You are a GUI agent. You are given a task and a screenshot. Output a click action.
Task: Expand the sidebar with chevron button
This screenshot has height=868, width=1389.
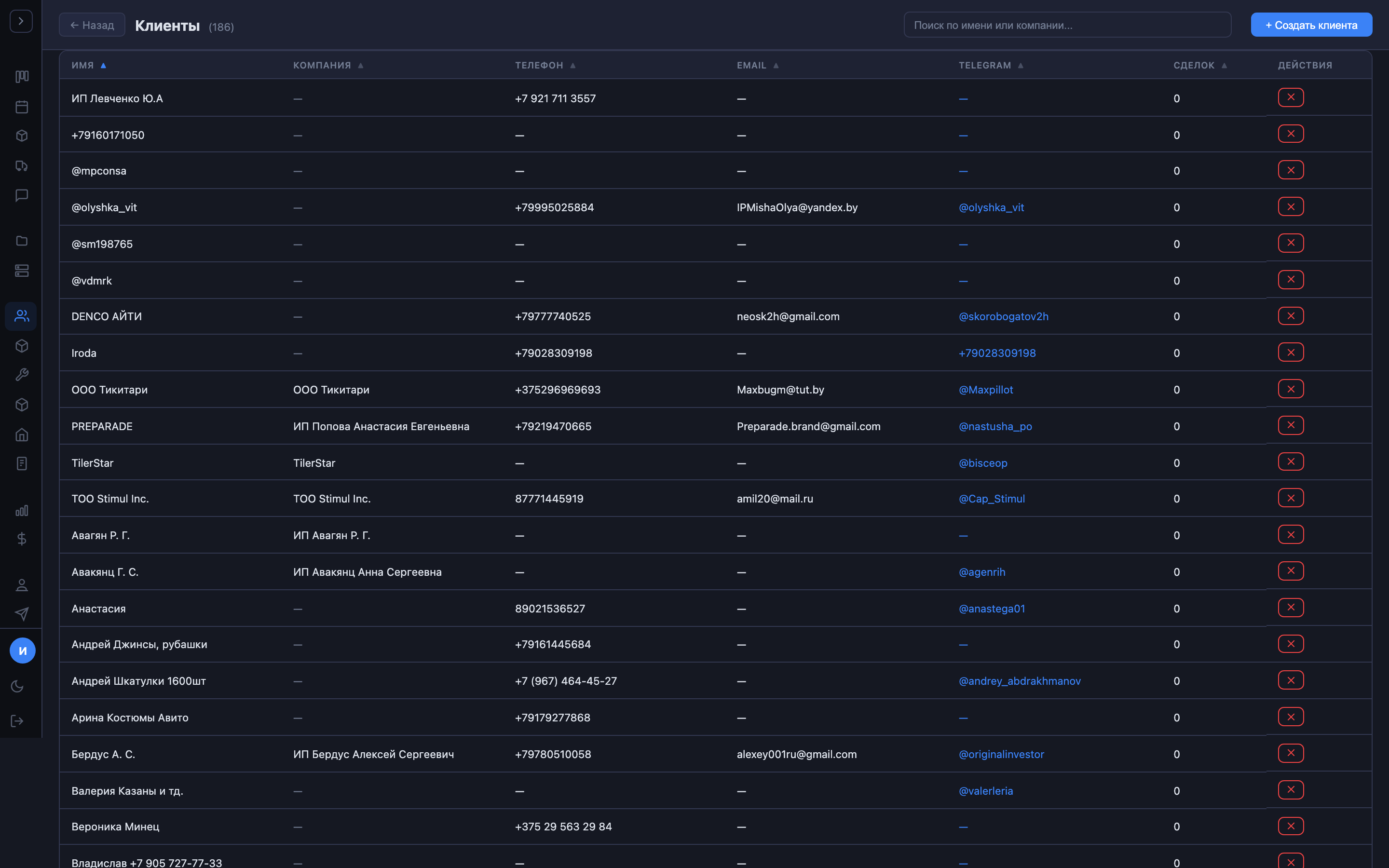point(21,21)
